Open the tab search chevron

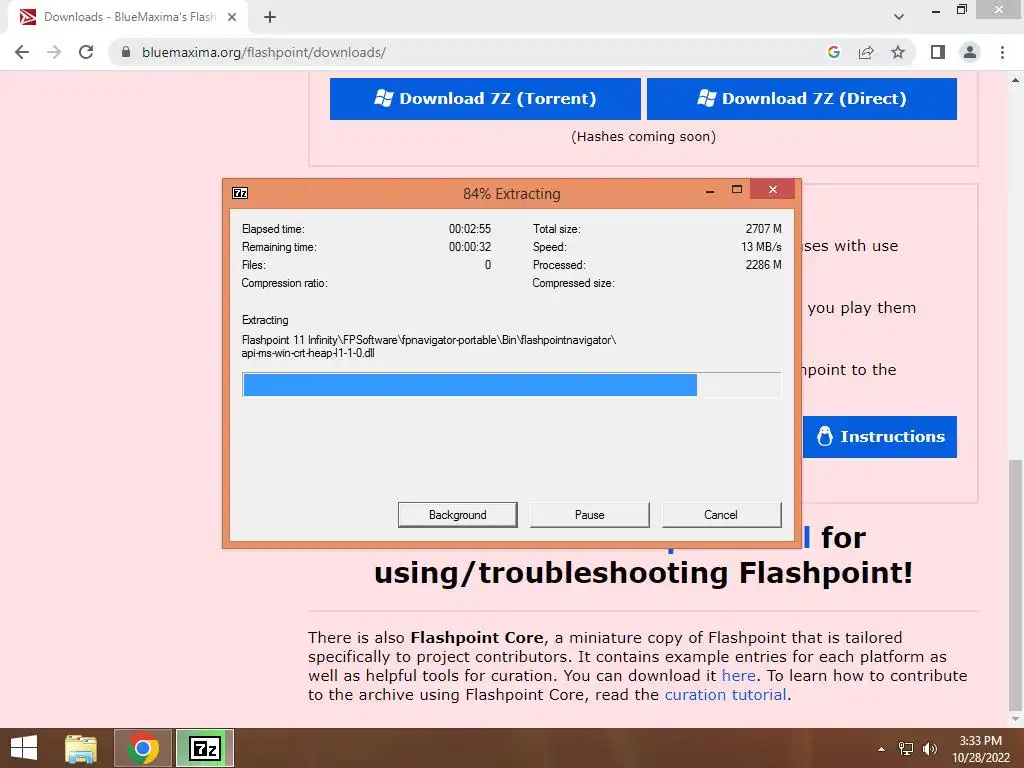point(899,17)
